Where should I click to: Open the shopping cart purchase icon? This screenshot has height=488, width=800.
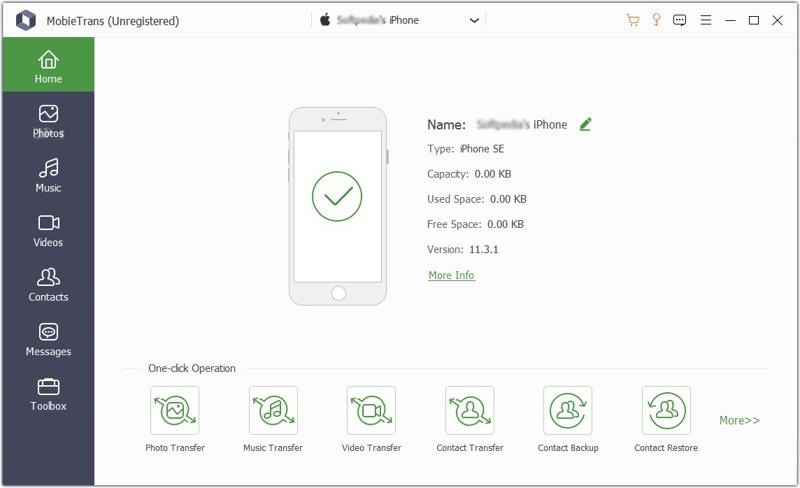pyautogui.click(x=633, y=20)
